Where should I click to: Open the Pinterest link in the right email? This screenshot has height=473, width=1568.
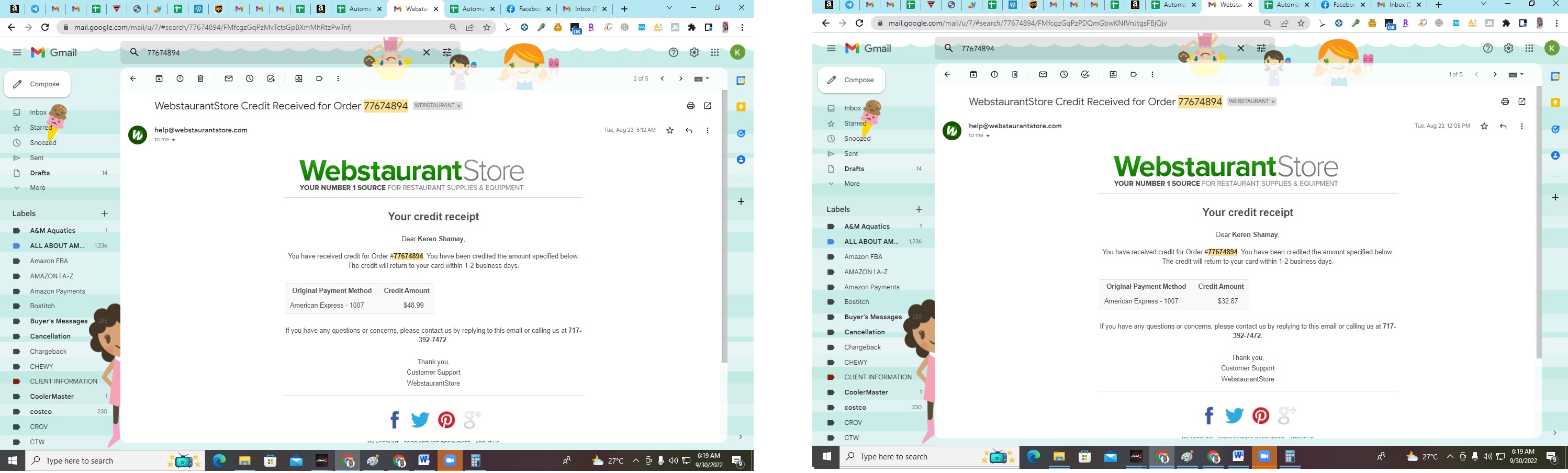(1261, 416)
